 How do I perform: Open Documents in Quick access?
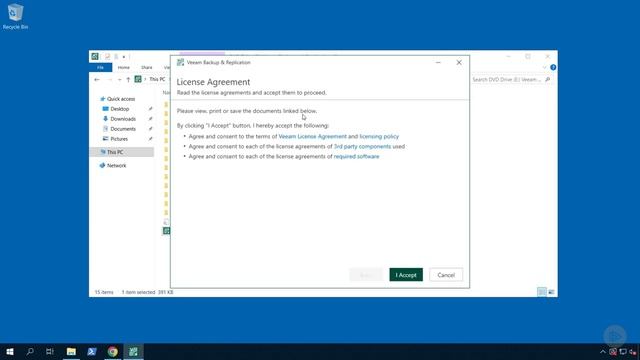point(123,129)
